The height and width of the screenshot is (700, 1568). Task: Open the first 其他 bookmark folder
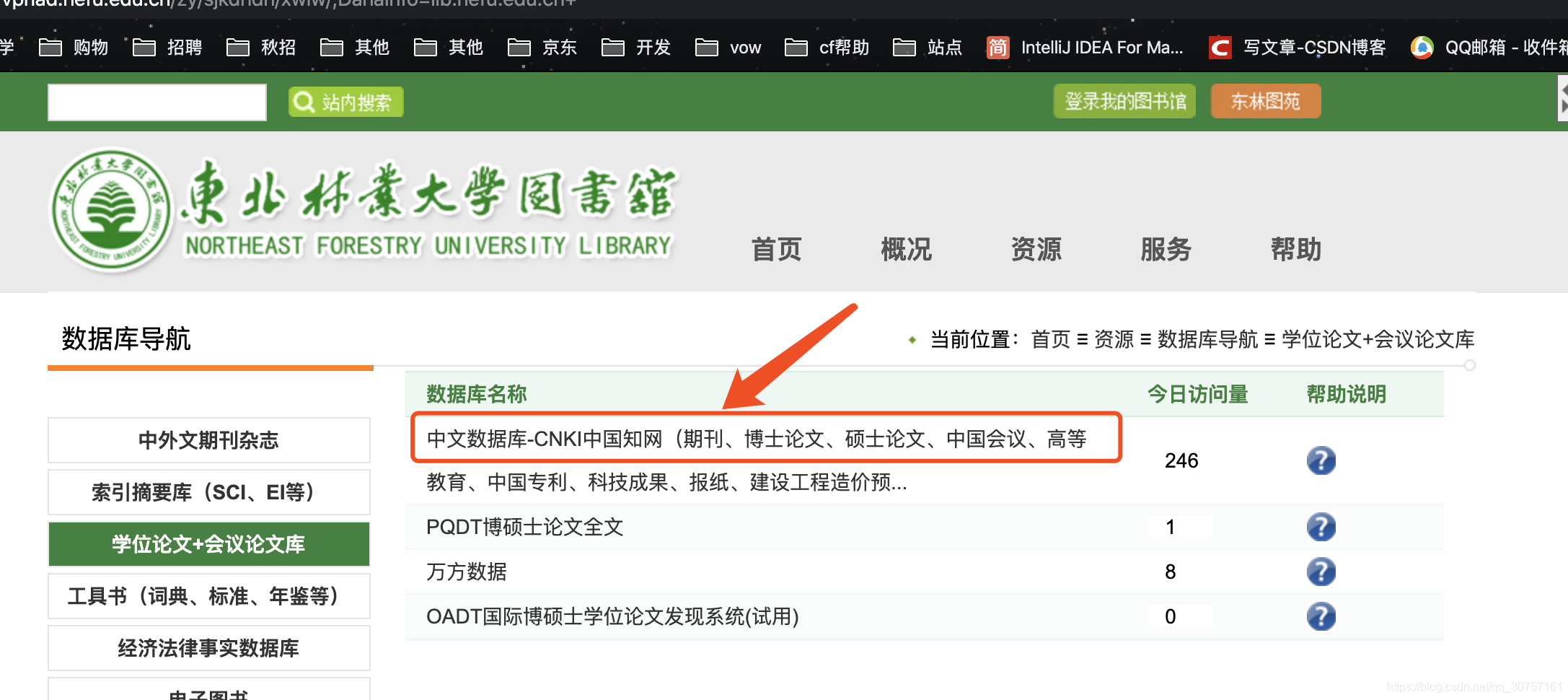click(x=355, y=48)
